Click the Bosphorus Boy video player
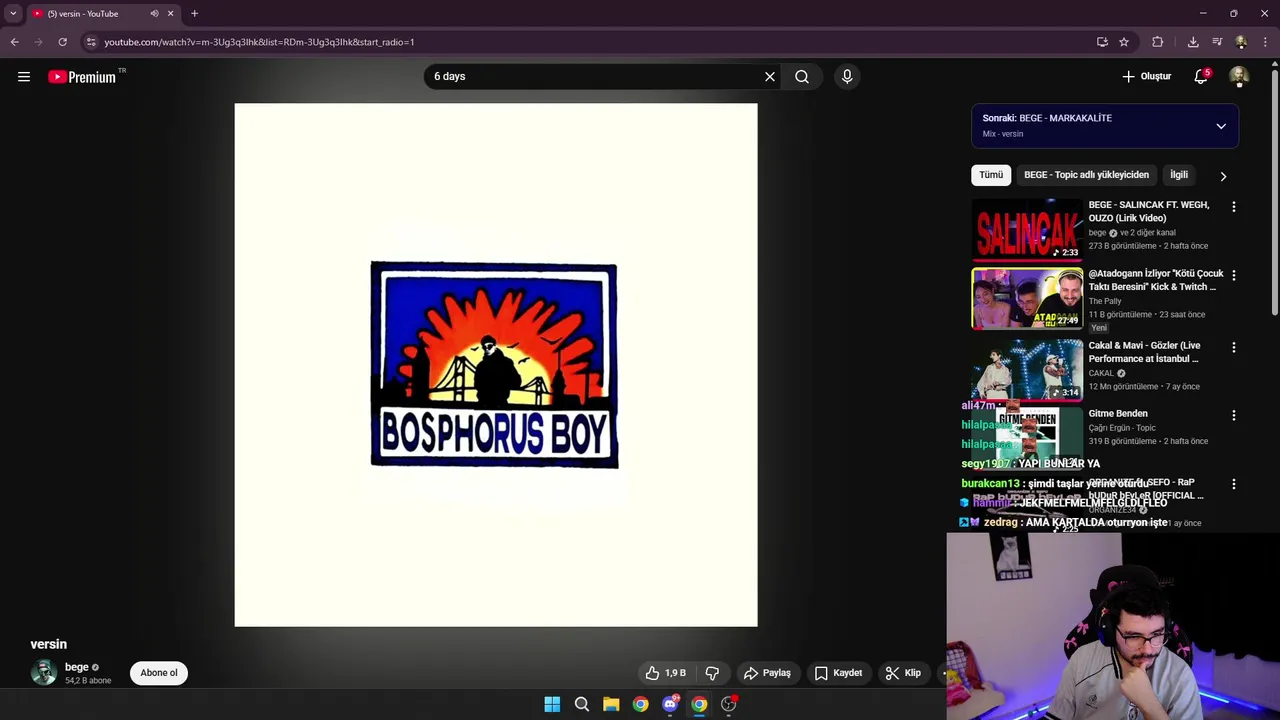This screenshot has height=720, width=1280. click(496, 365)
